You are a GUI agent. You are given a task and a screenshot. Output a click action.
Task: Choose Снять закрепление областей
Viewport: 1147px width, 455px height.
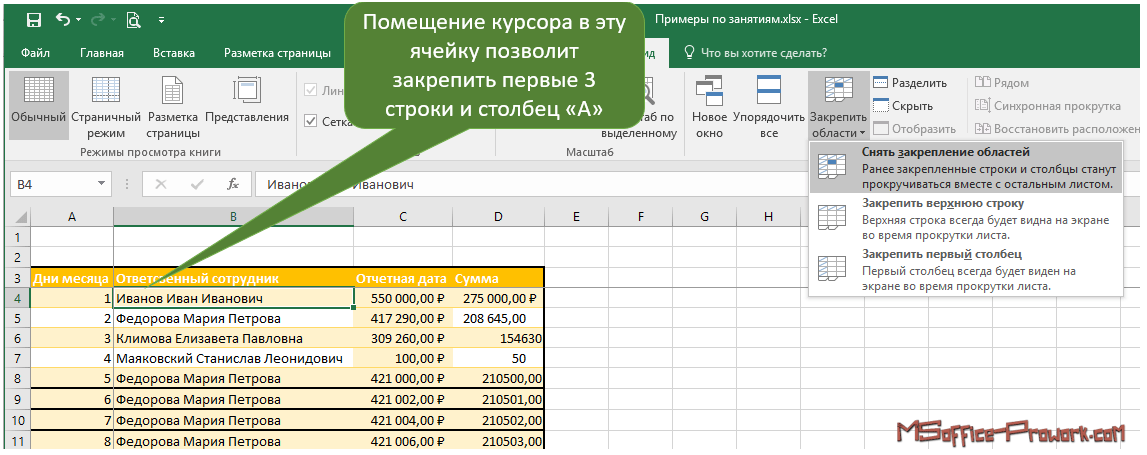pos(966,168)
